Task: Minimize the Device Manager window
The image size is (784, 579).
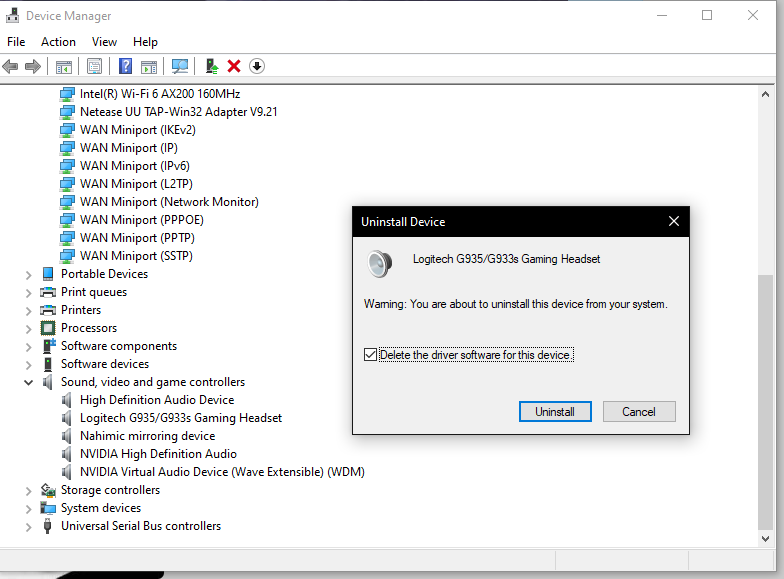Action: tap(662, 16)
